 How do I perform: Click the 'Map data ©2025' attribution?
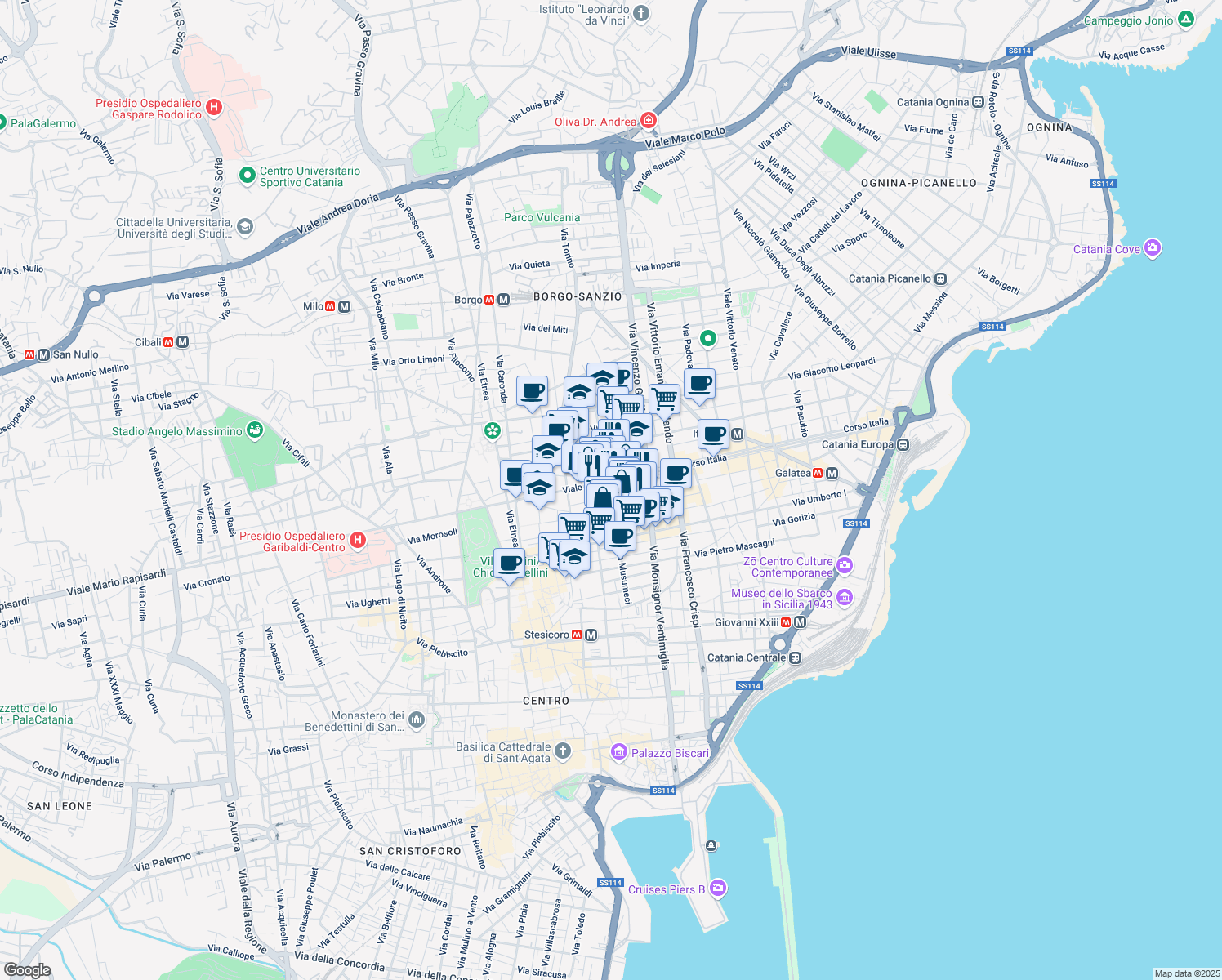click(x=1186, y=973)
